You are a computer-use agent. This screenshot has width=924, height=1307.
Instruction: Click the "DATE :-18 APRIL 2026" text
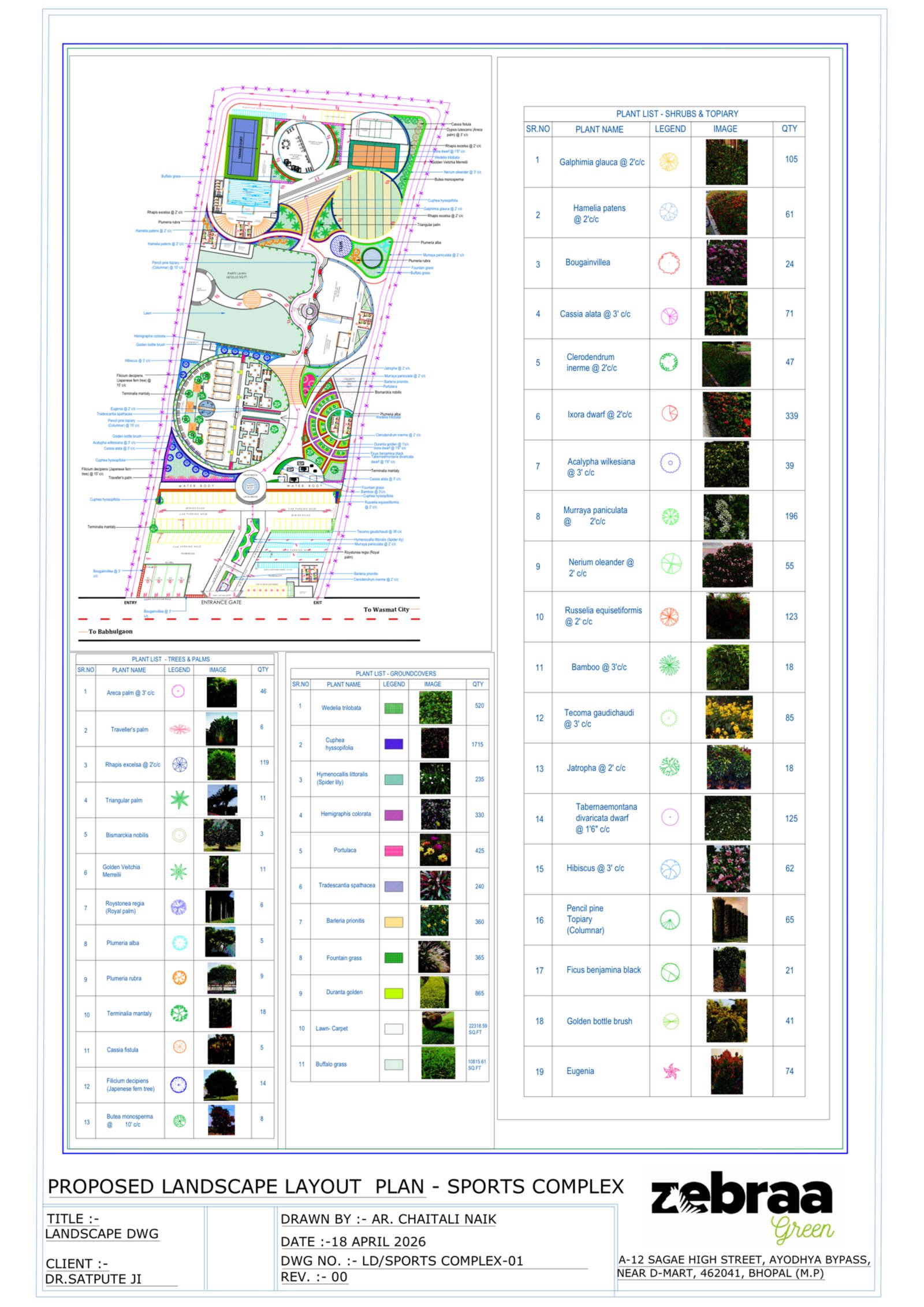353,1242
